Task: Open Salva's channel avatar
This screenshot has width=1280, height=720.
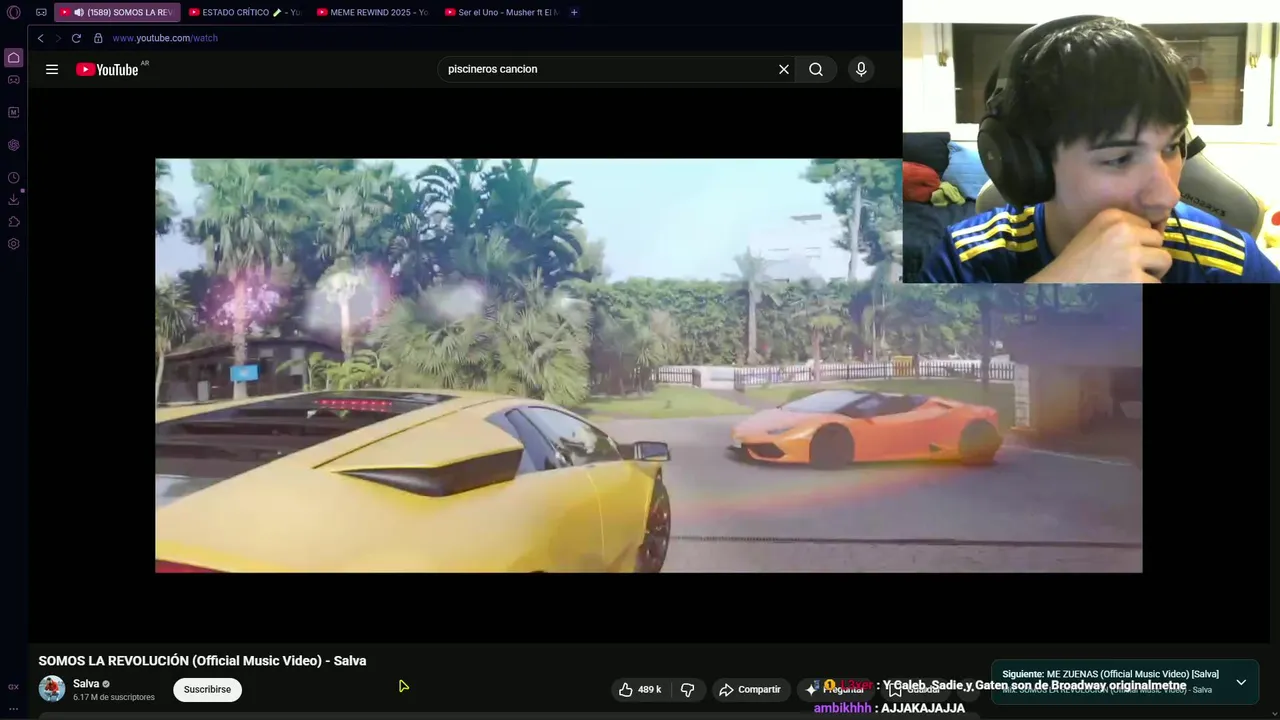Action: pyautogui.click(x=52, y=689)
